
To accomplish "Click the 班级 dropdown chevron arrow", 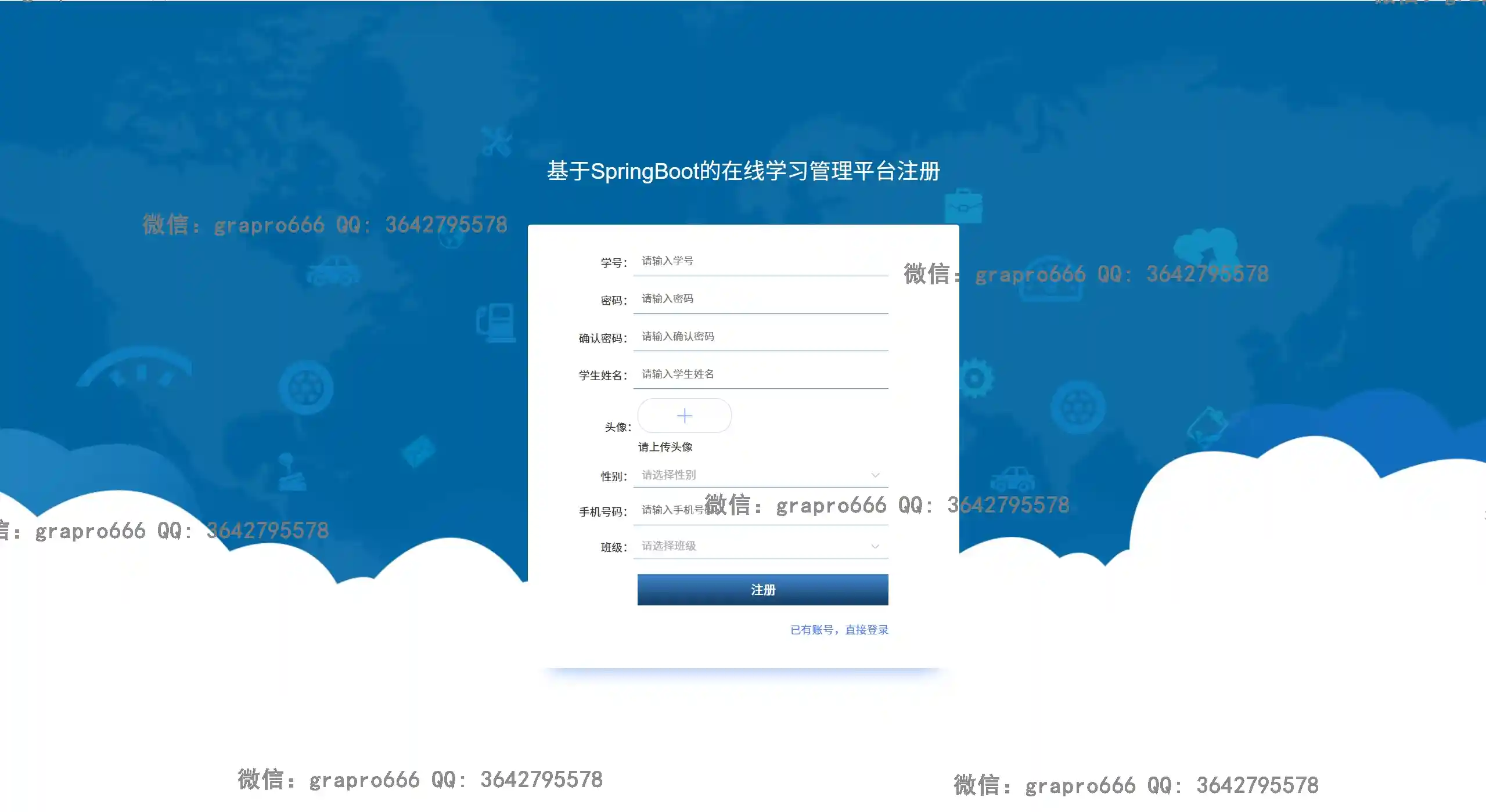I will coord(875,546).
